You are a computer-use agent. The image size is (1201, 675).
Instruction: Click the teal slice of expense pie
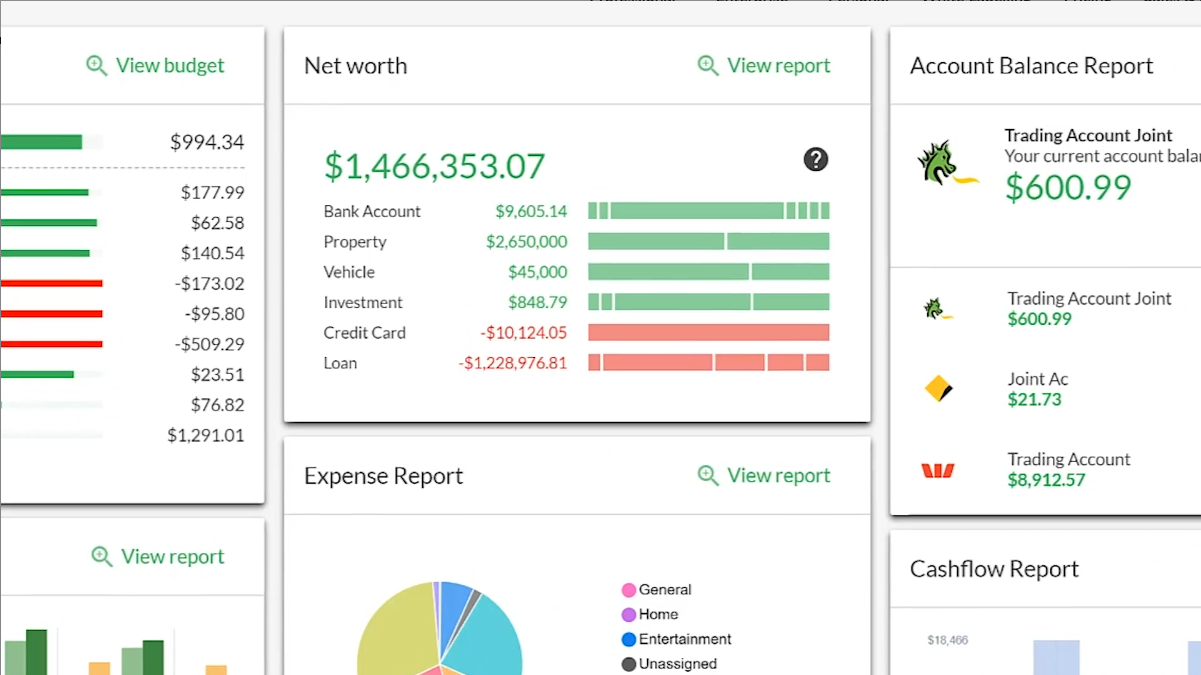coord(485,635)
